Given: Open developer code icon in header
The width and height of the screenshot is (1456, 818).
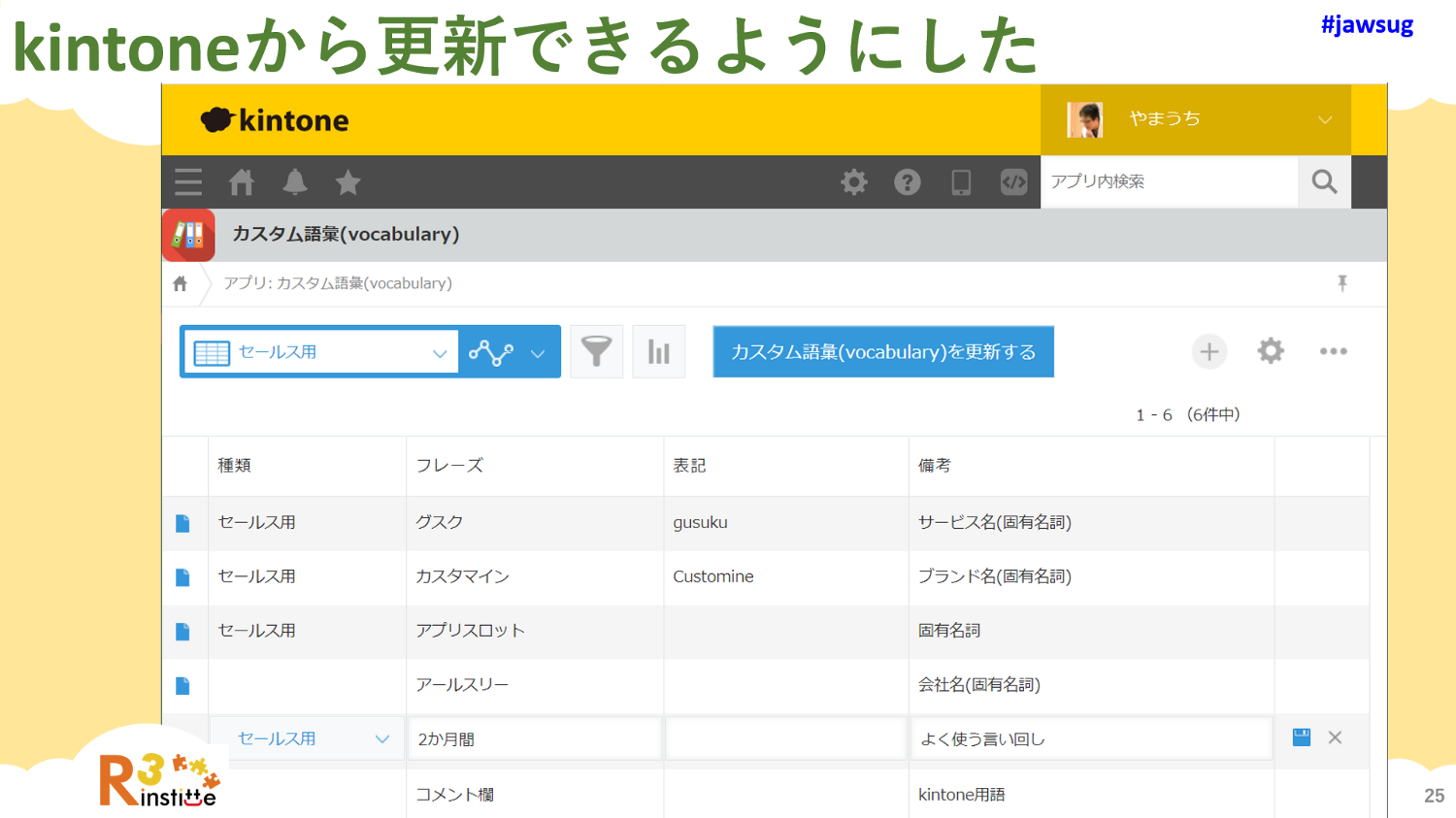Looking at the screenshot, I should (x=1013, y=182).
